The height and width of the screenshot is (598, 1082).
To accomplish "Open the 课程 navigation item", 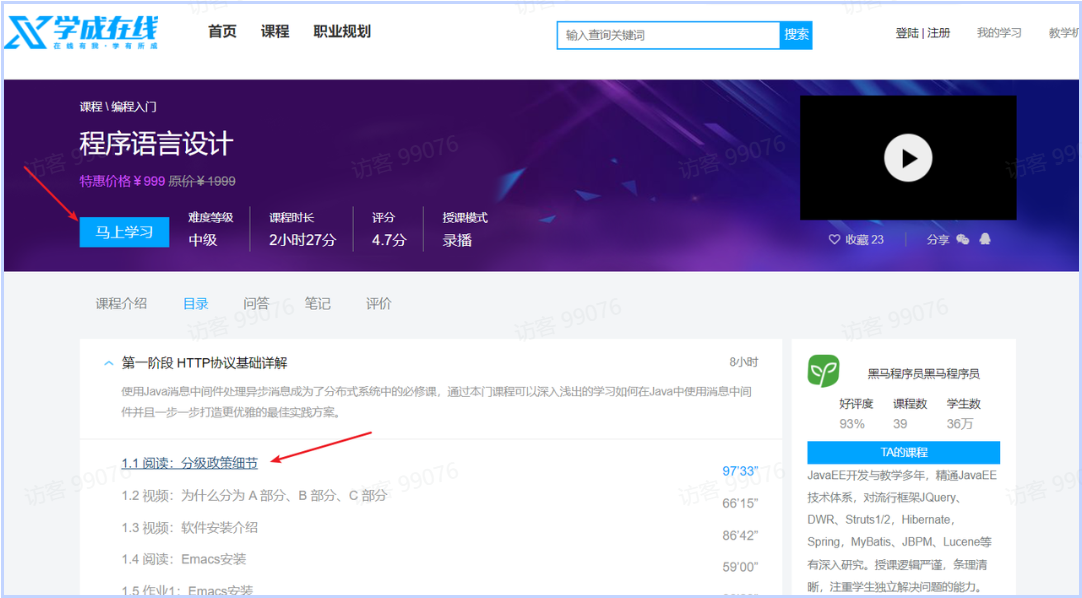I will click(x=275, y=32).
